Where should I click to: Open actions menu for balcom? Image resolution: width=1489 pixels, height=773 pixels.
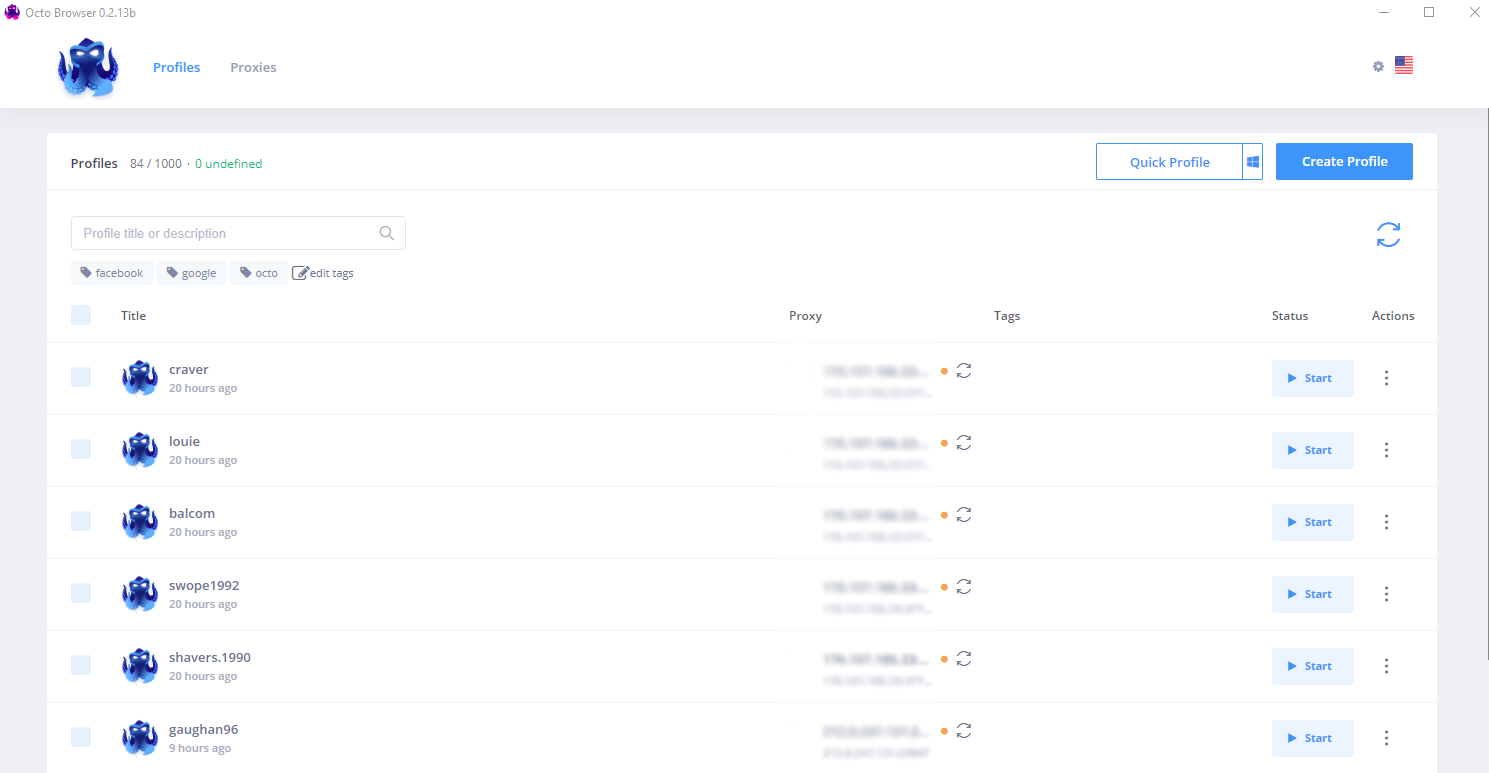(1386, 522)
